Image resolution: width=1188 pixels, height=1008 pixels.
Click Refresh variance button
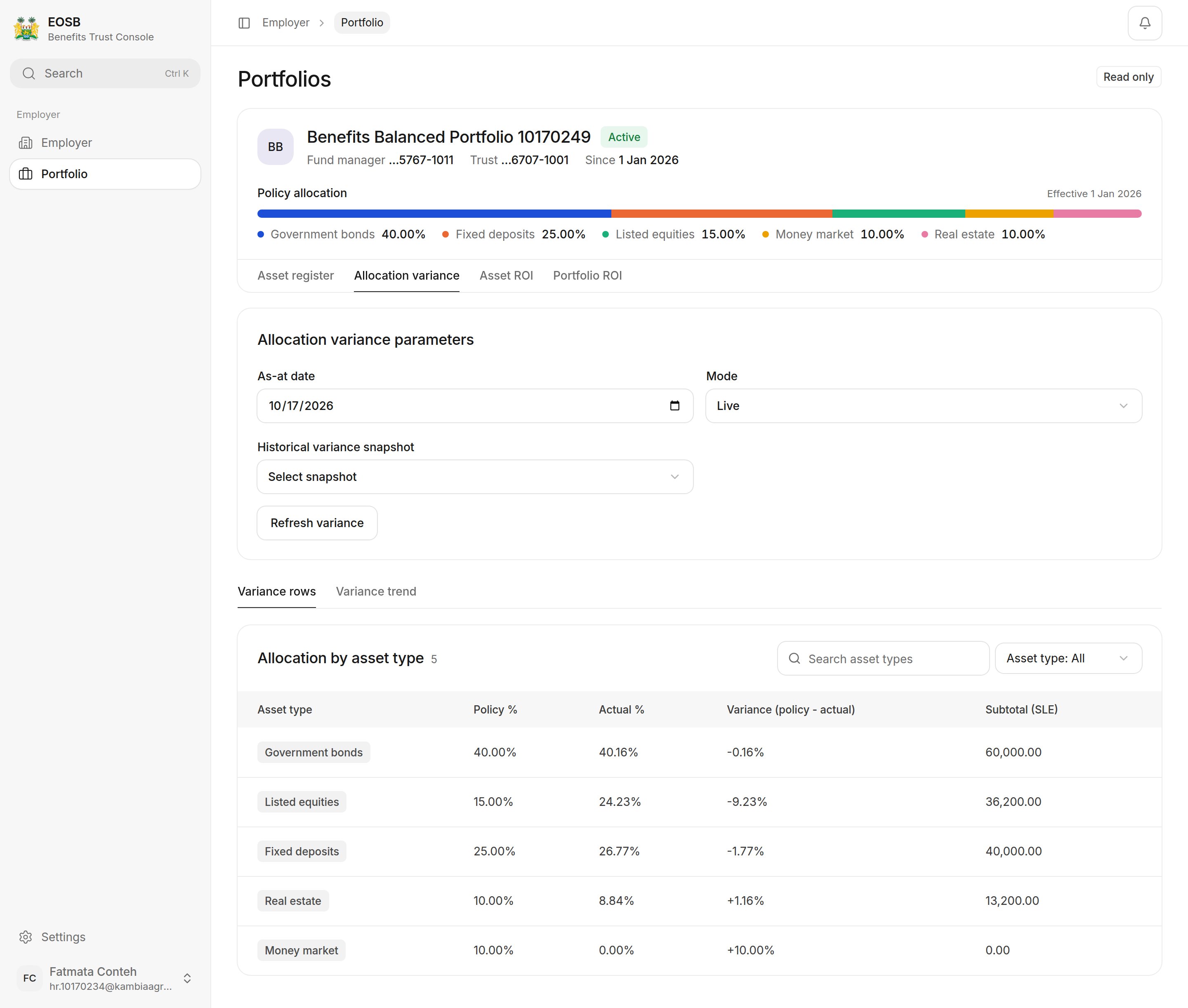pyautogui.click(x=317, y=523)
